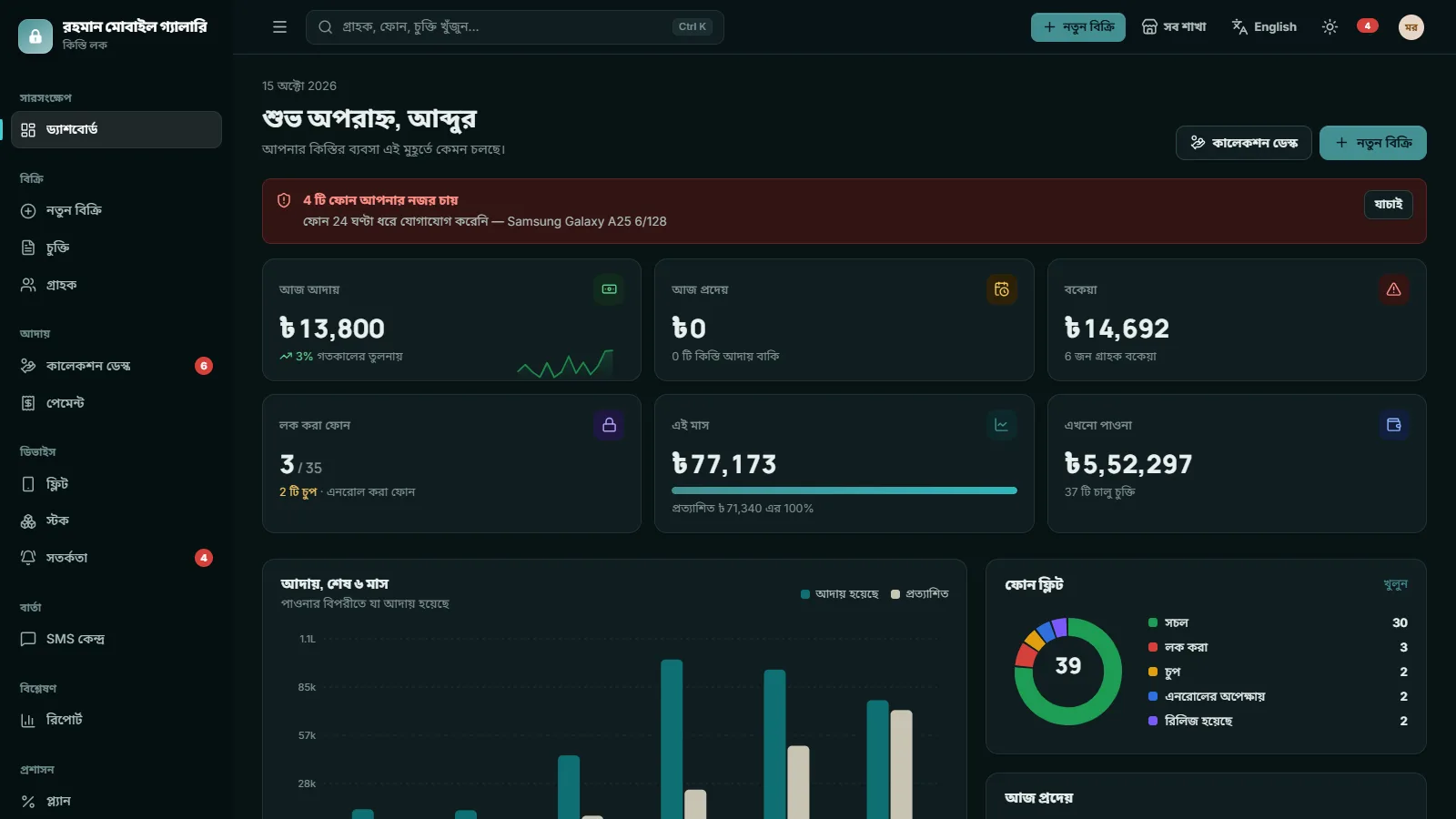Switch language to English
Image resolution: width=1456 pixels, height=819 pixels.
tap(1264, 27)
